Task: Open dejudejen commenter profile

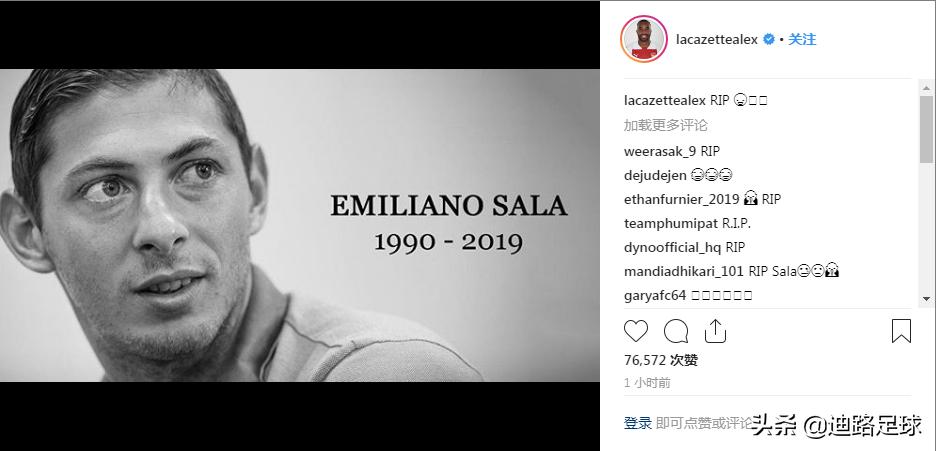Action: 655,175
